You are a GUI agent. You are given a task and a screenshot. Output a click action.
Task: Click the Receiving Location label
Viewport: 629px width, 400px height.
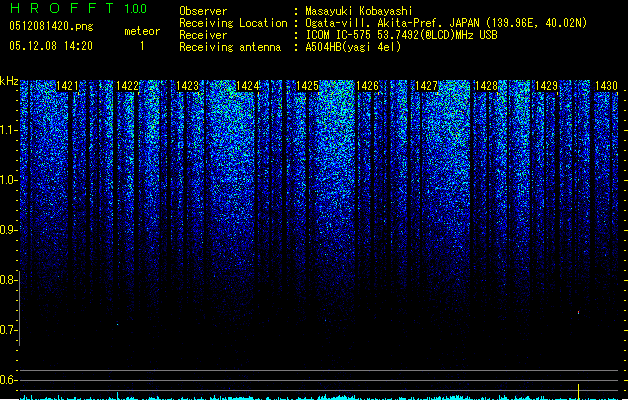pyautogui.click(x=233, y=23)
